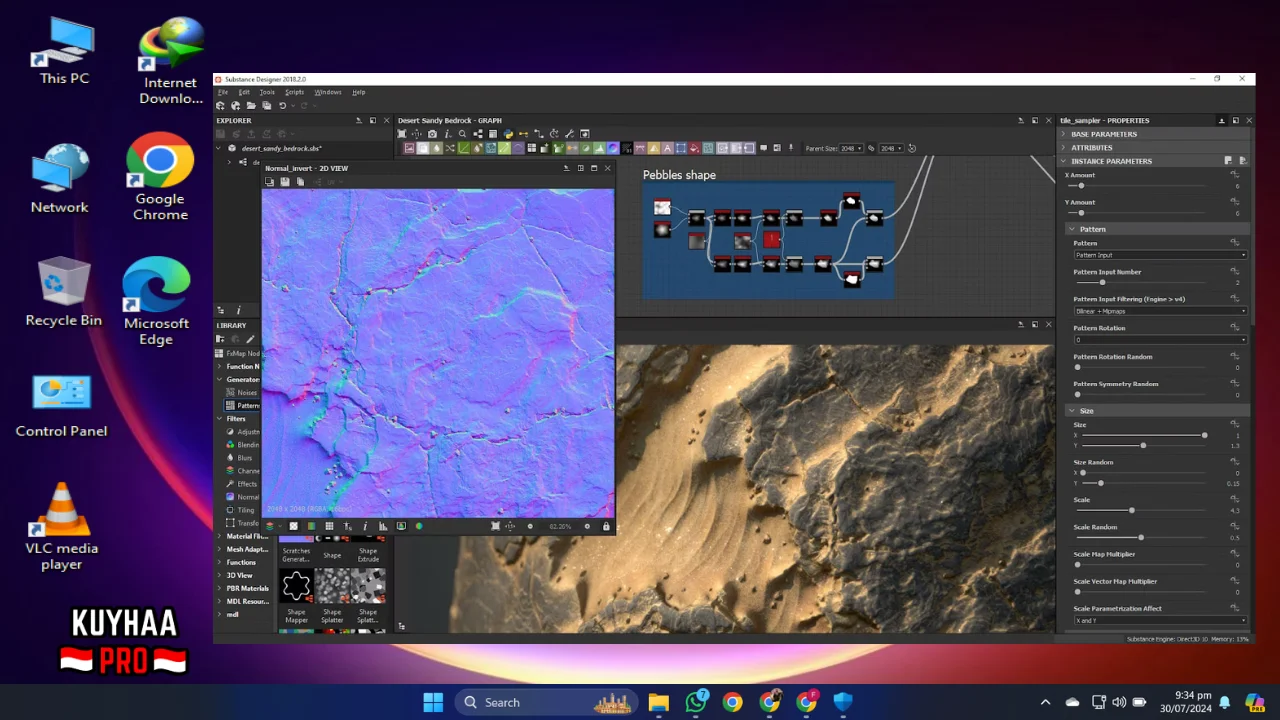1280x720 pixels.
Task: Click pencil edit icon in Library panel
Action: pyautogui.click(x=251, y=339)
